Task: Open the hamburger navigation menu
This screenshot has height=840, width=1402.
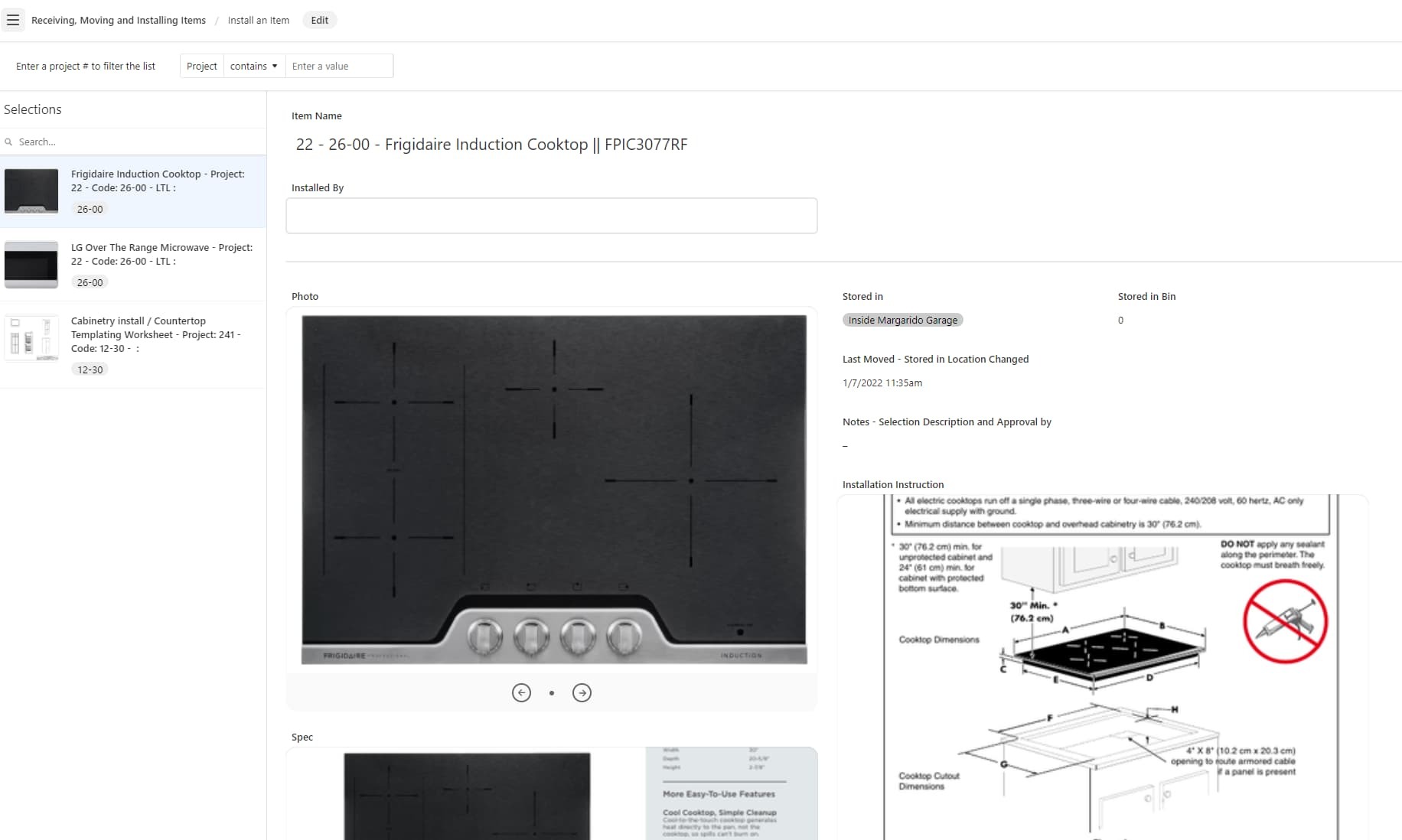Action: [13, 20]
